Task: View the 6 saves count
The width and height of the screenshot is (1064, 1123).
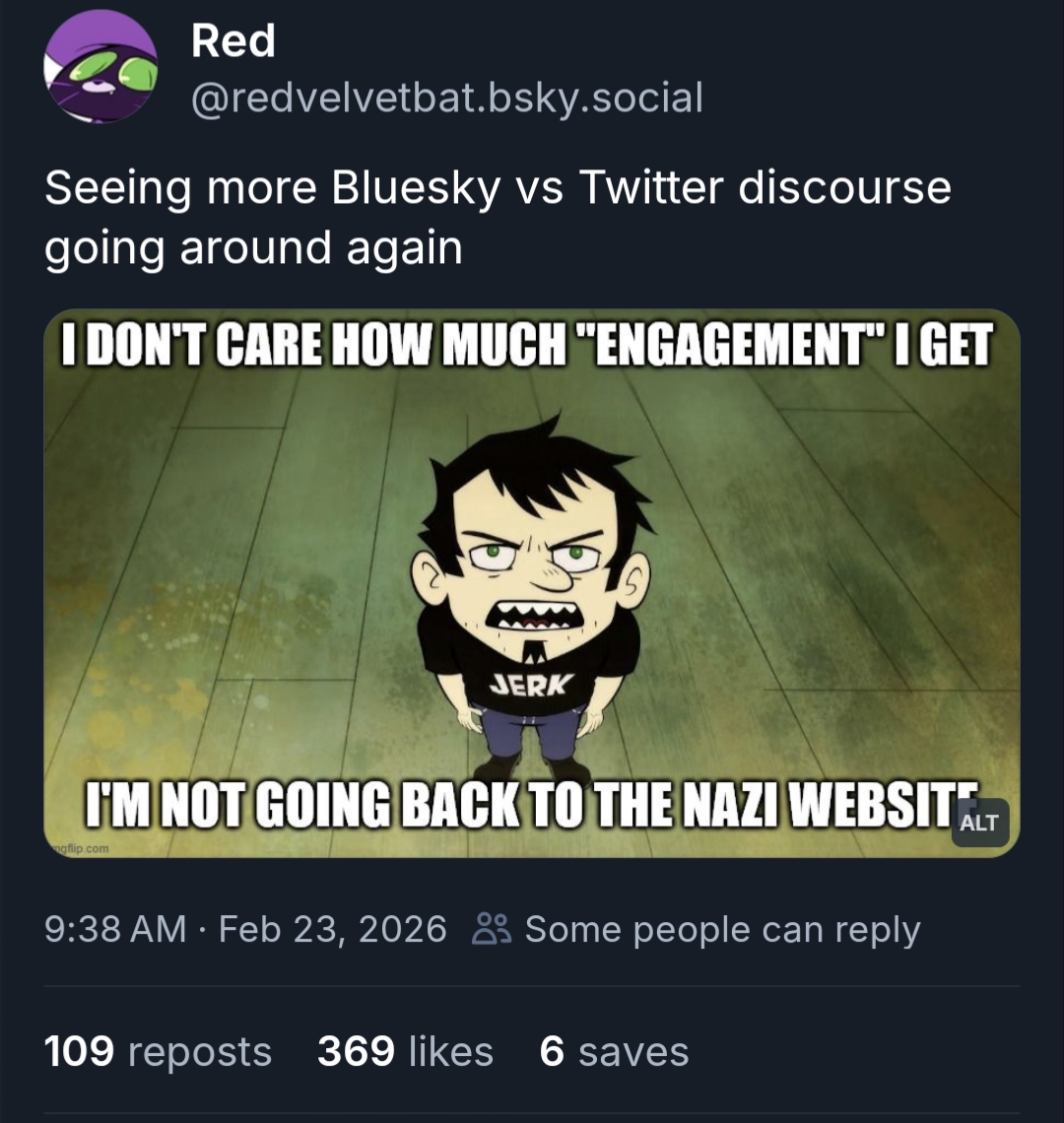Action: click(x=614, y=1051)
